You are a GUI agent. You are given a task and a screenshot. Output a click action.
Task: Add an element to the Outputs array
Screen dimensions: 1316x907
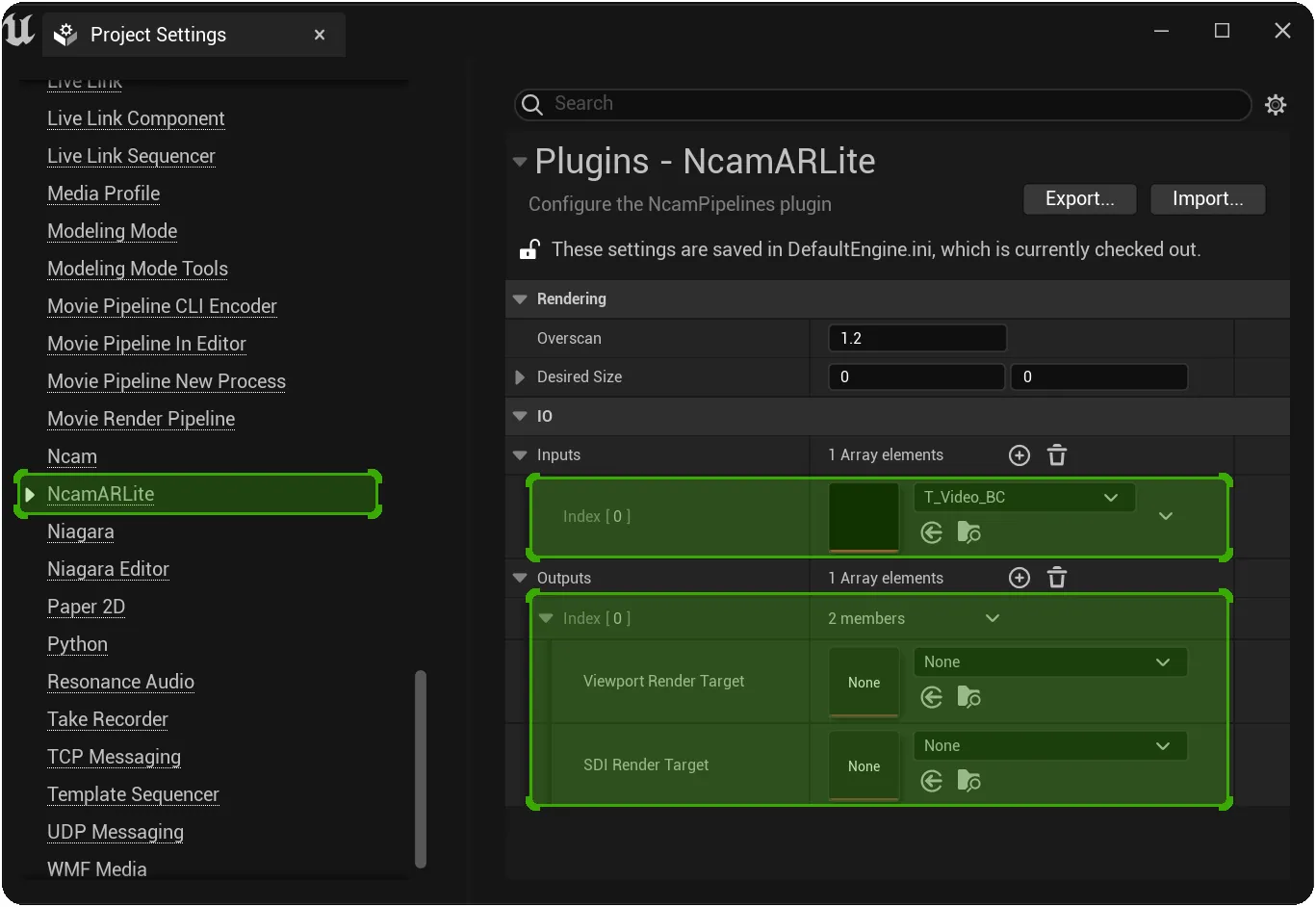(1019, 578)
